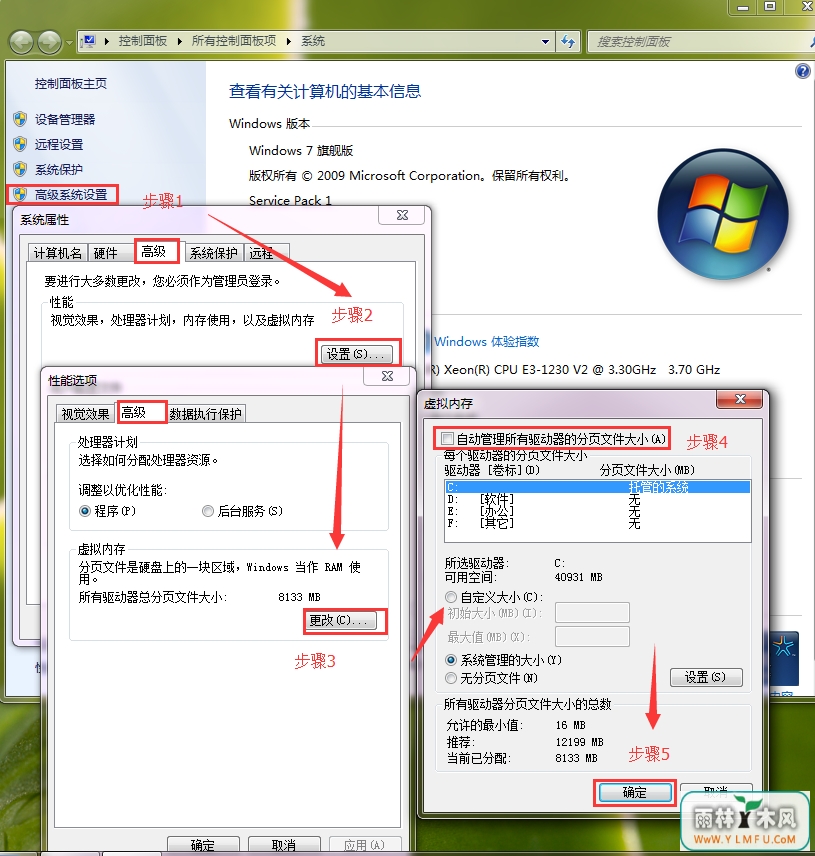Click the 系统 breadcrumb item
The image size is (815, 856).
(313, 41)
